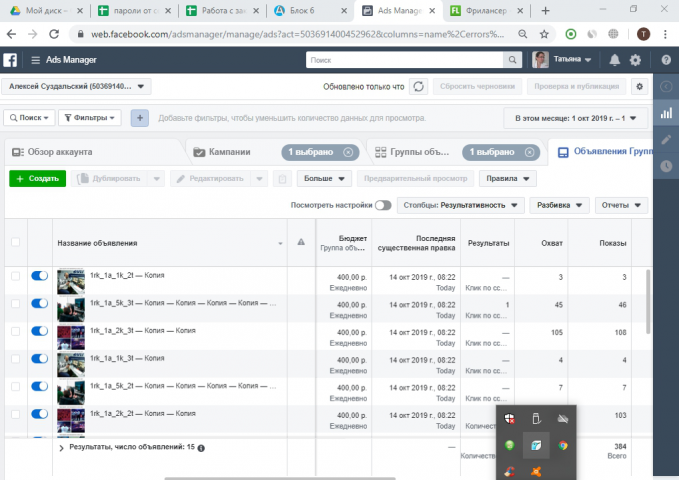Click the Сбросить черновики button

tap(477, 87)
